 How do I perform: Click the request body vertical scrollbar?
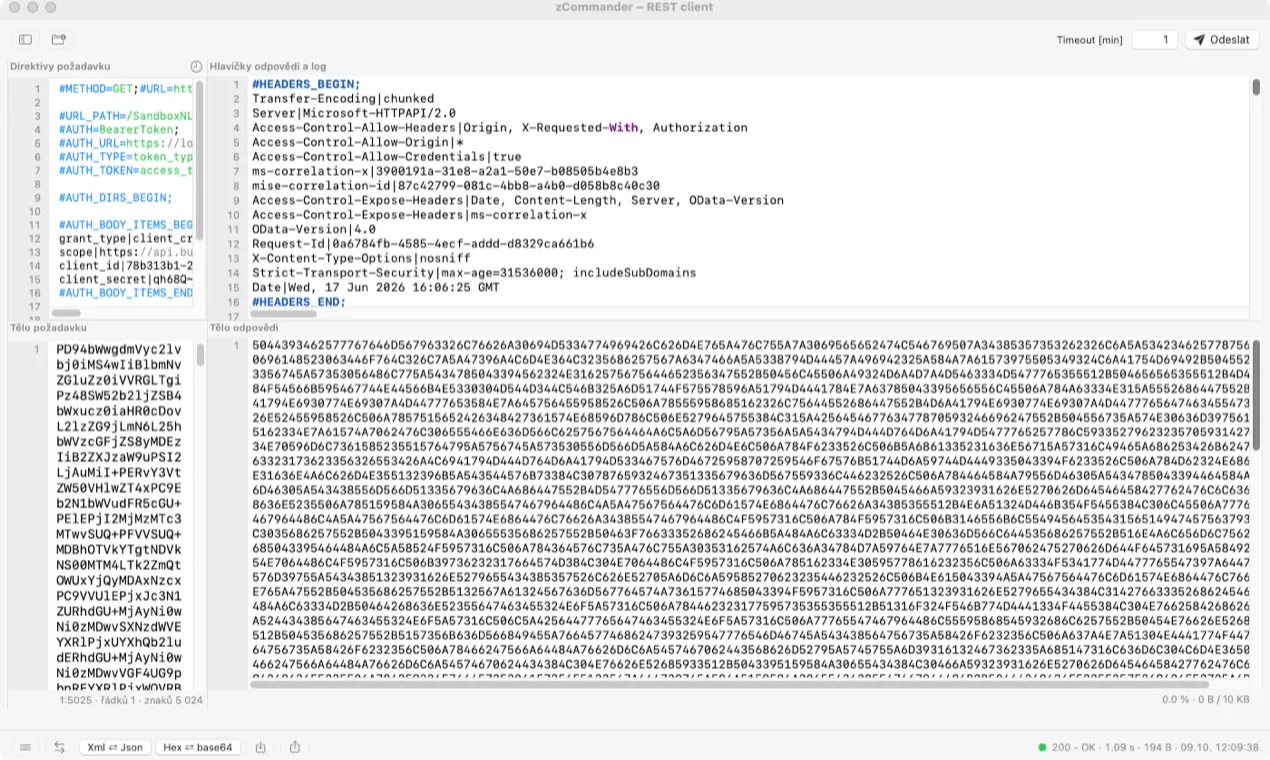tap(199, 355)
